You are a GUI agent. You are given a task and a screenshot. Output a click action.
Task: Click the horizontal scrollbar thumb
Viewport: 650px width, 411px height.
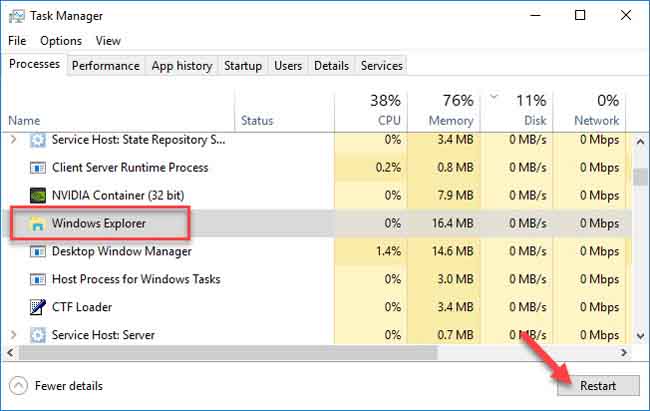[x=228, y=353]
